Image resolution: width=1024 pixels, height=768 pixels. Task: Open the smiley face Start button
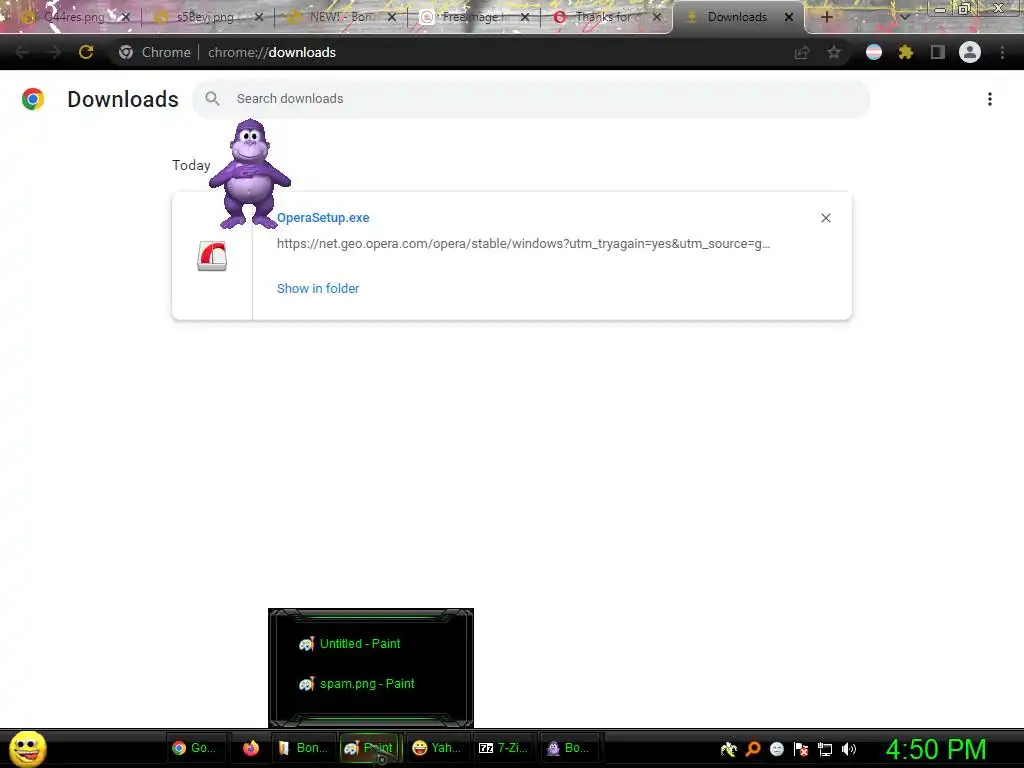coord(27,748)
